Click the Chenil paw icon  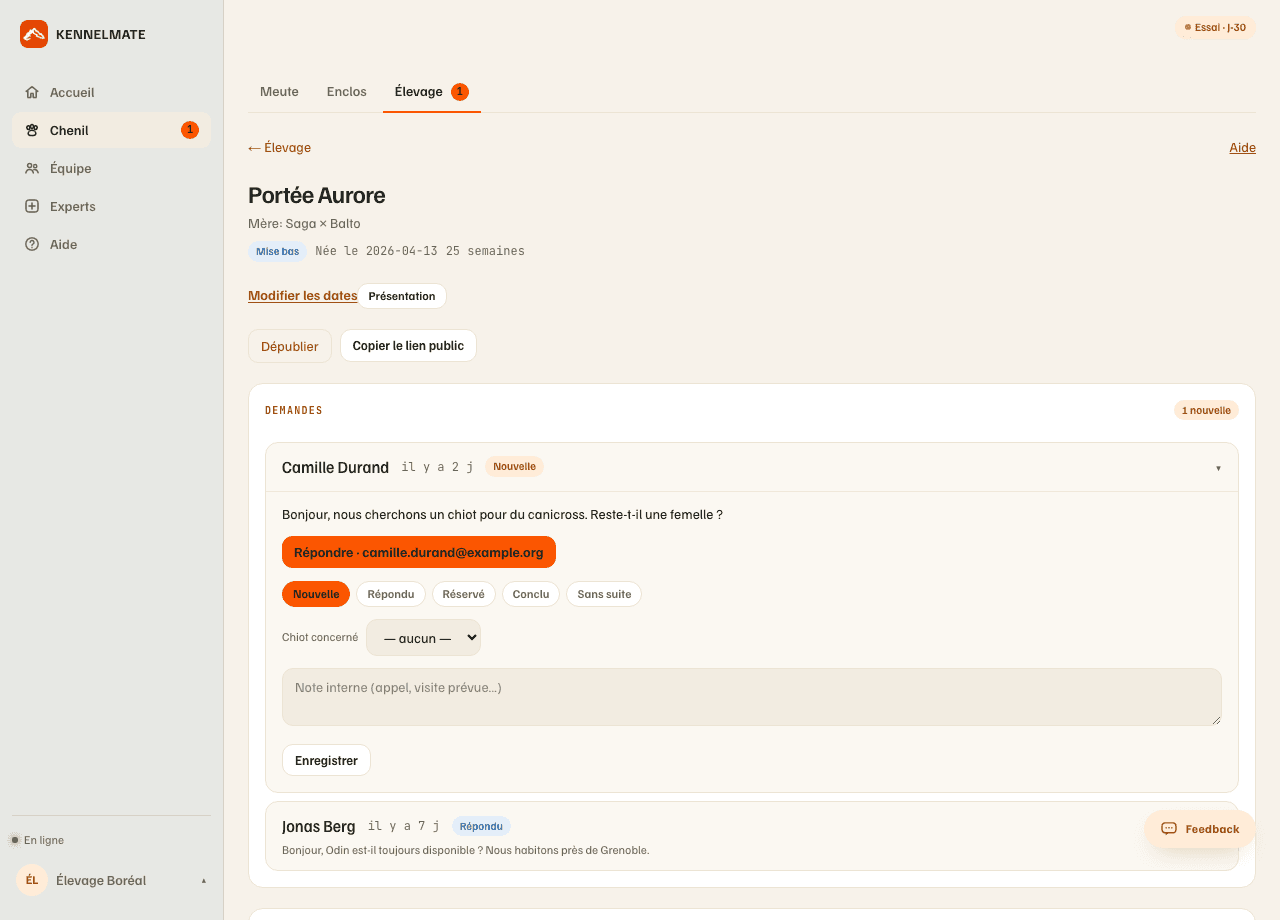(x=32, y=130)
